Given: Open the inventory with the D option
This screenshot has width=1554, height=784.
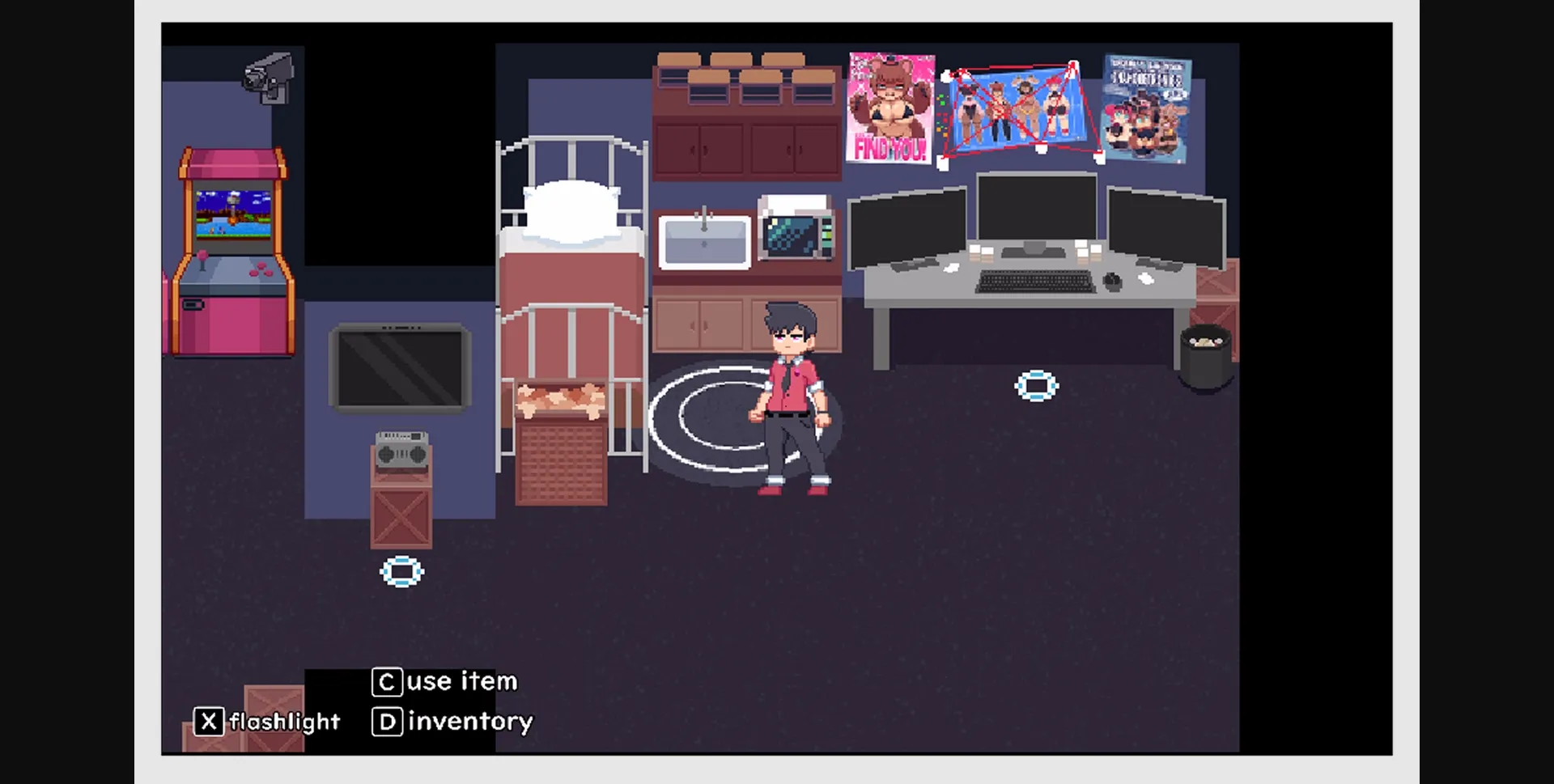Looking at the screenshot, I should [x=388, y=721].
